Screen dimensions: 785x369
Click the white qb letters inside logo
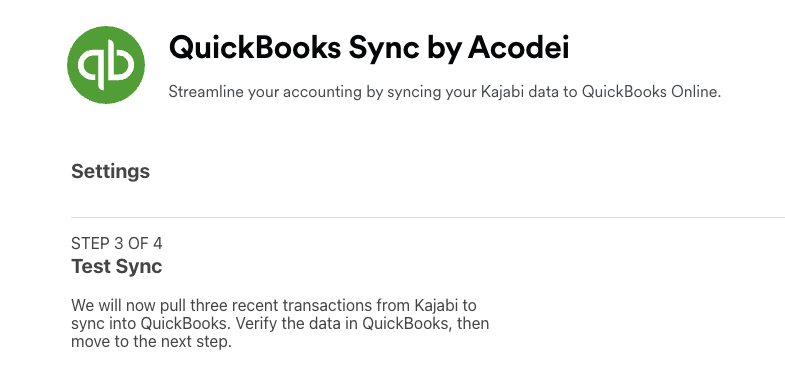pyautogui.click(x=106, y=65)
